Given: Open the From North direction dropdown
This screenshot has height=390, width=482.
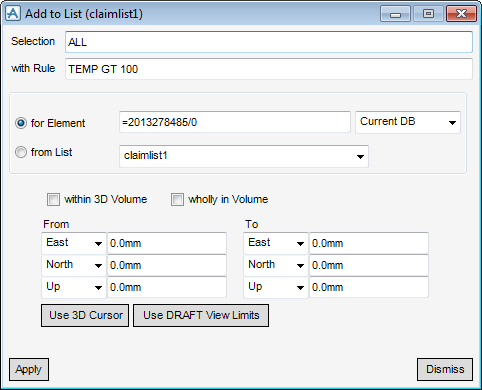Looking at the screenshot, I should click(x=74, y=265).
